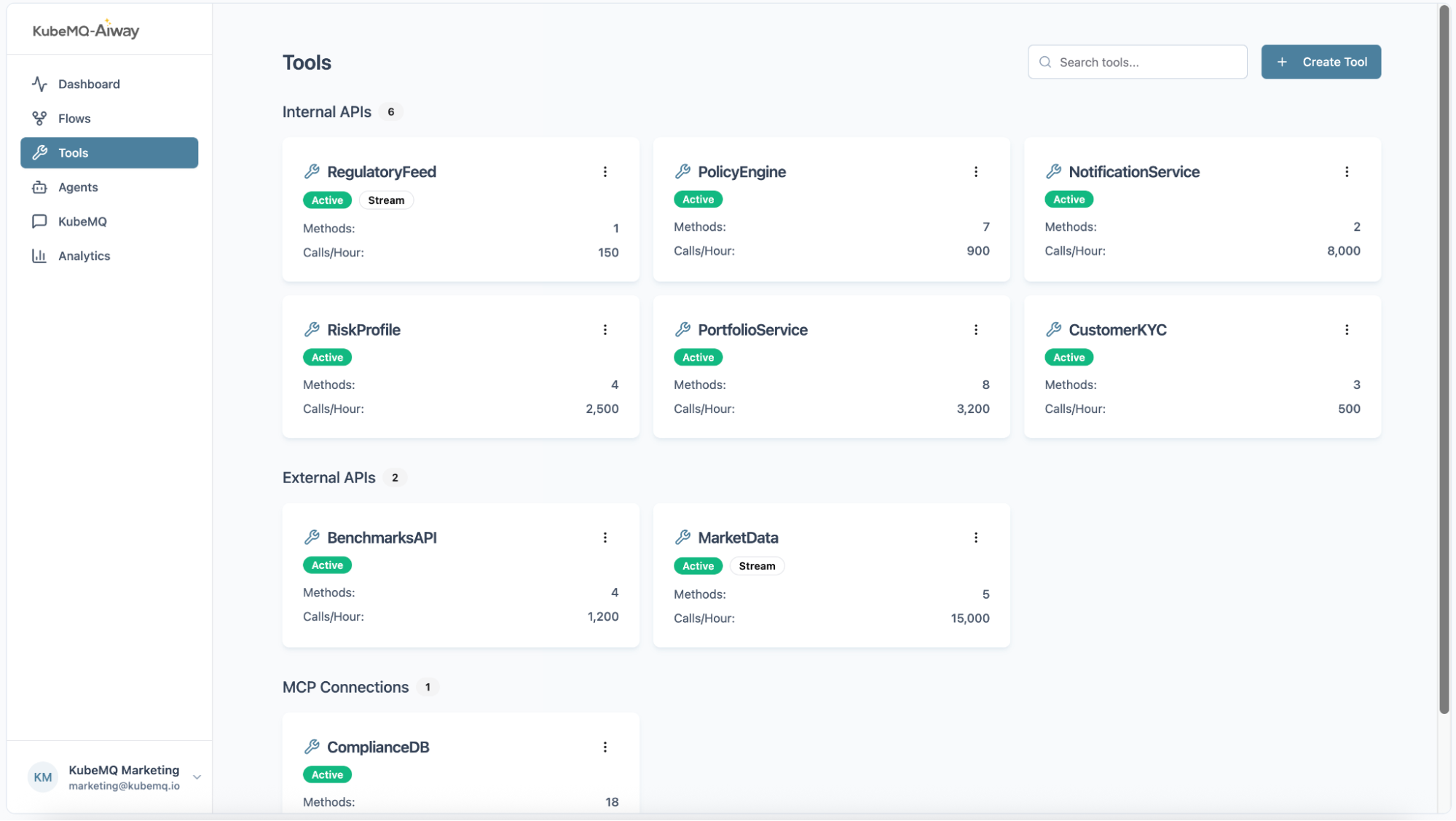This screenshot has width=1456, height=821.
Task: Open the CustomerKYC kebab menu
Action: [1346, 330]
